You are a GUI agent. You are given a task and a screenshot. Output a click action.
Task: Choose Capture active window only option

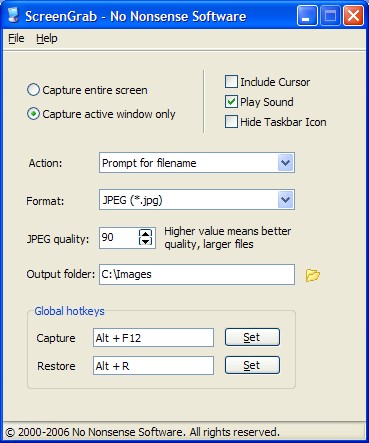[x=33, y=114]
